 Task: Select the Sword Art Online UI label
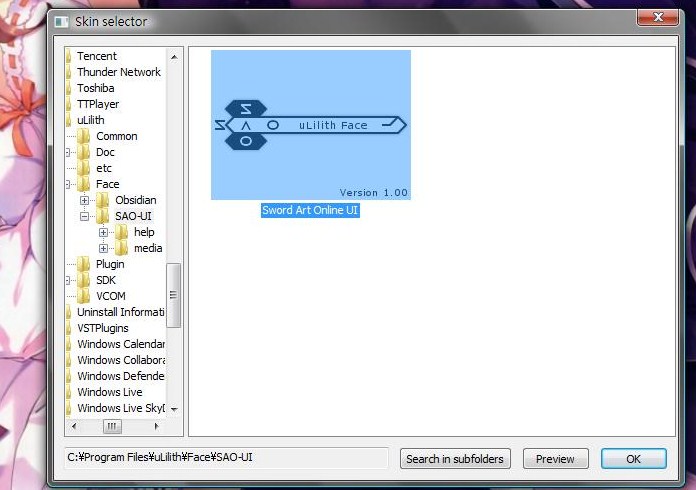tap(310, 210)
